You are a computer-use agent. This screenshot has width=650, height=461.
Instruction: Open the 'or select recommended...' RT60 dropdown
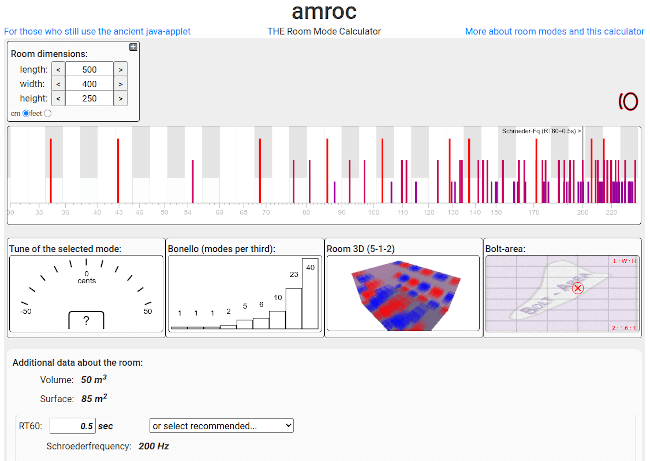pos(221,425)
